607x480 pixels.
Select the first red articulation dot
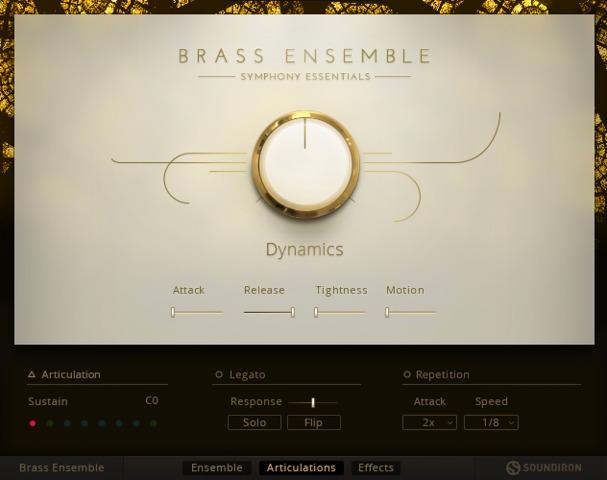(33, 423)
